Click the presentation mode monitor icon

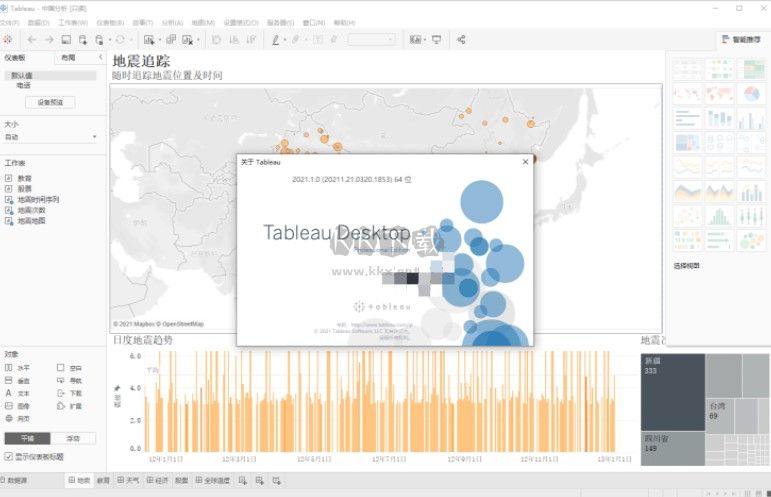[x=437, y=39]
